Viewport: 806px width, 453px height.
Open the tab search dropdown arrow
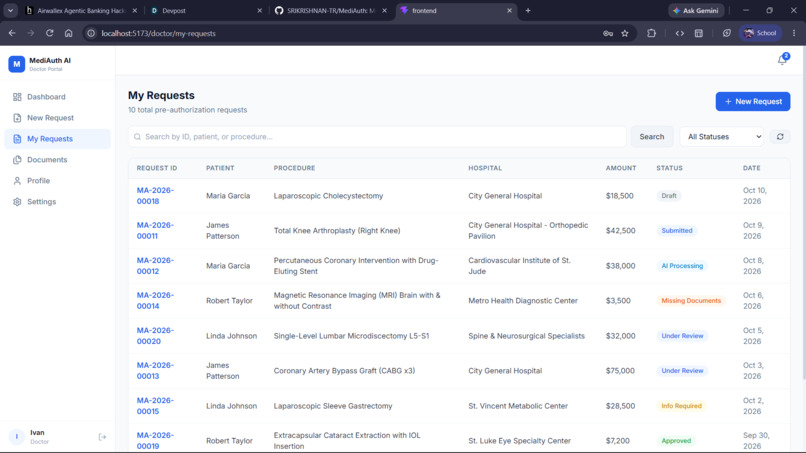point(10,10)
